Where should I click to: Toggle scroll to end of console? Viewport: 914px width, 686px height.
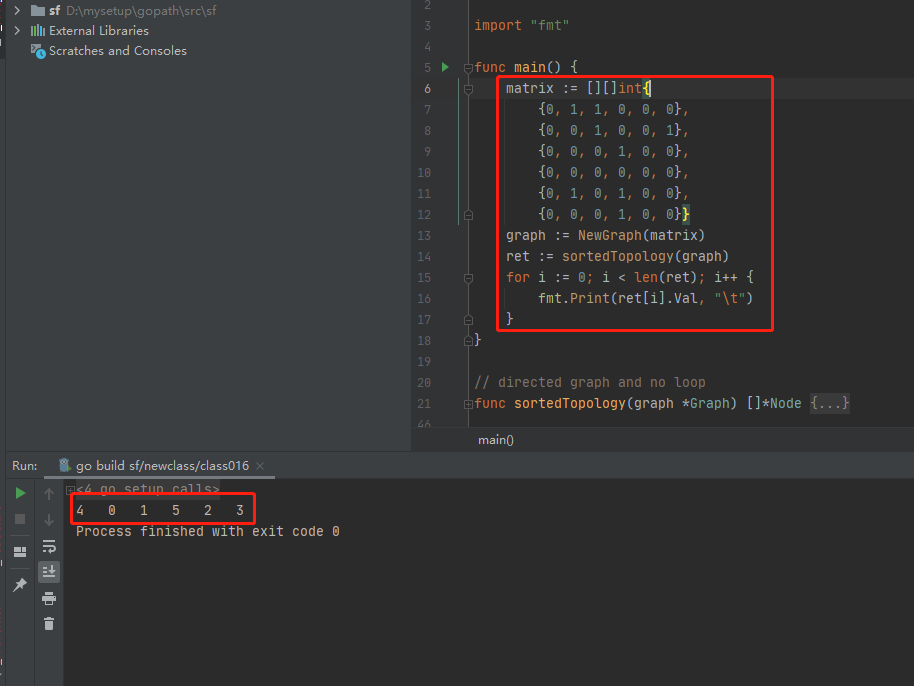pyautogui.click(x=49, y=572)
